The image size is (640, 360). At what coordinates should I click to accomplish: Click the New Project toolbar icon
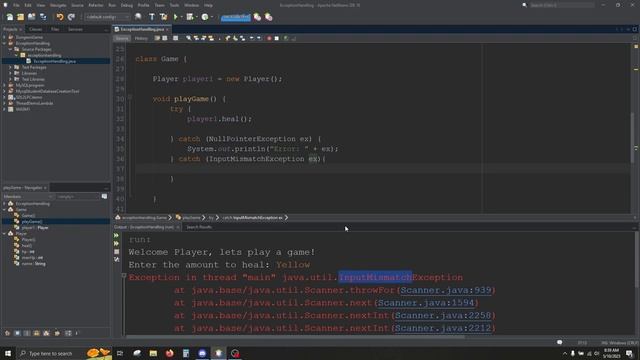click(x=20, y=17)
